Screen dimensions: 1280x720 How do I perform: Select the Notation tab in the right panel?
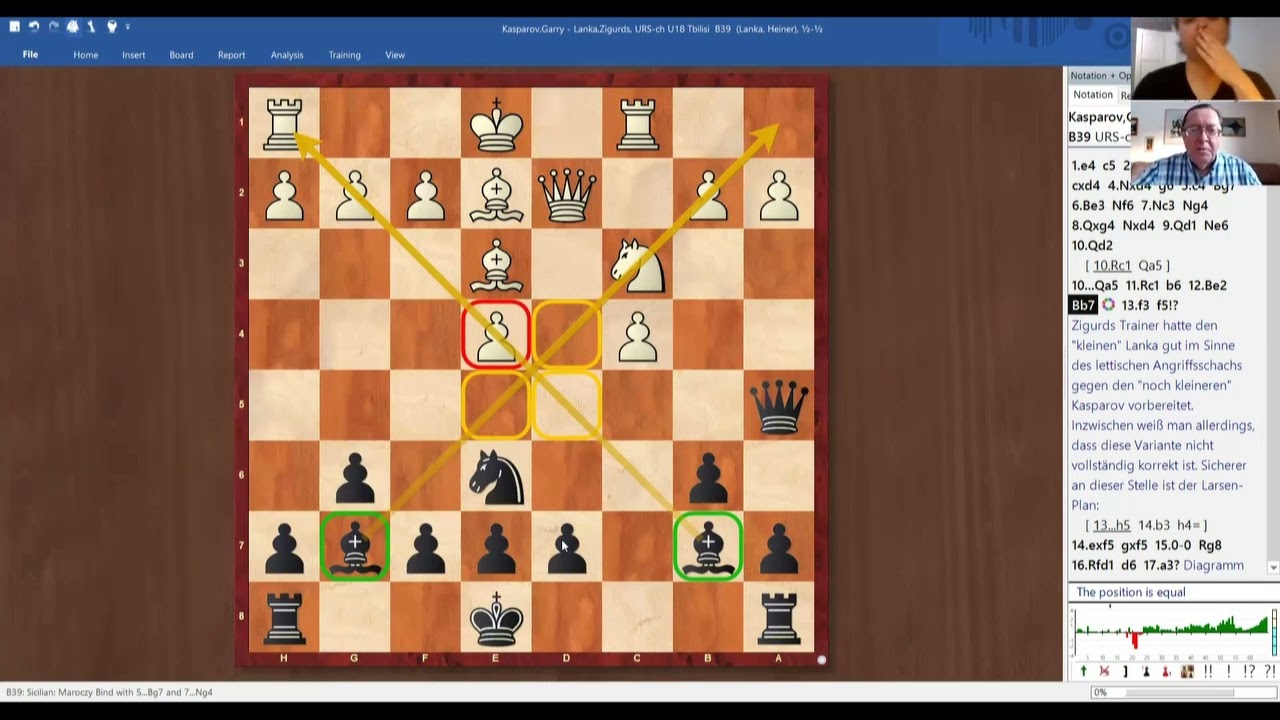1093,95
